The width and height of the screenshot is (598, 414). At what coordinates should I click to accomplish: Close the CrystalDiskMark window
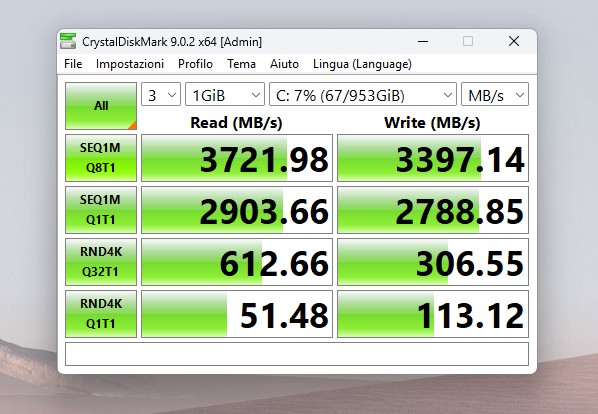(x=514, y=41)
